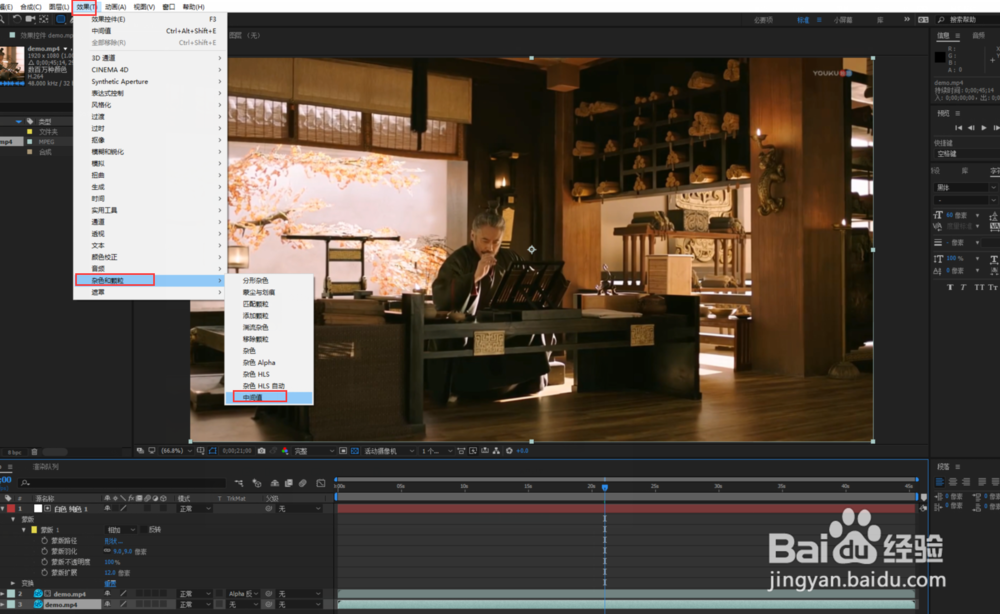Expand the 变换 group
Image resolution: width=1000 pixels, height=614 pixels.
tap(13, 583)
